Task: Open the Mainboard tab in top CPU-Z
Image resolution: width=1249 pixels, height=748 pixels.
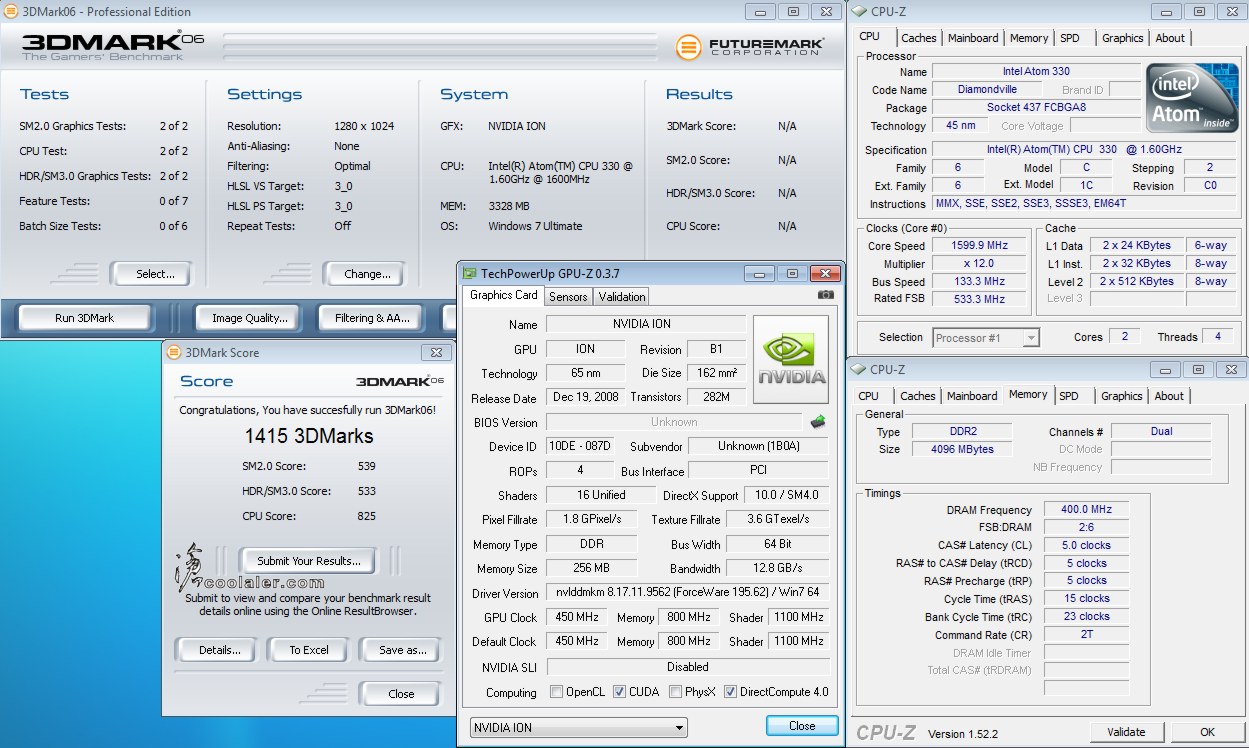Action: tap(973, 38)
